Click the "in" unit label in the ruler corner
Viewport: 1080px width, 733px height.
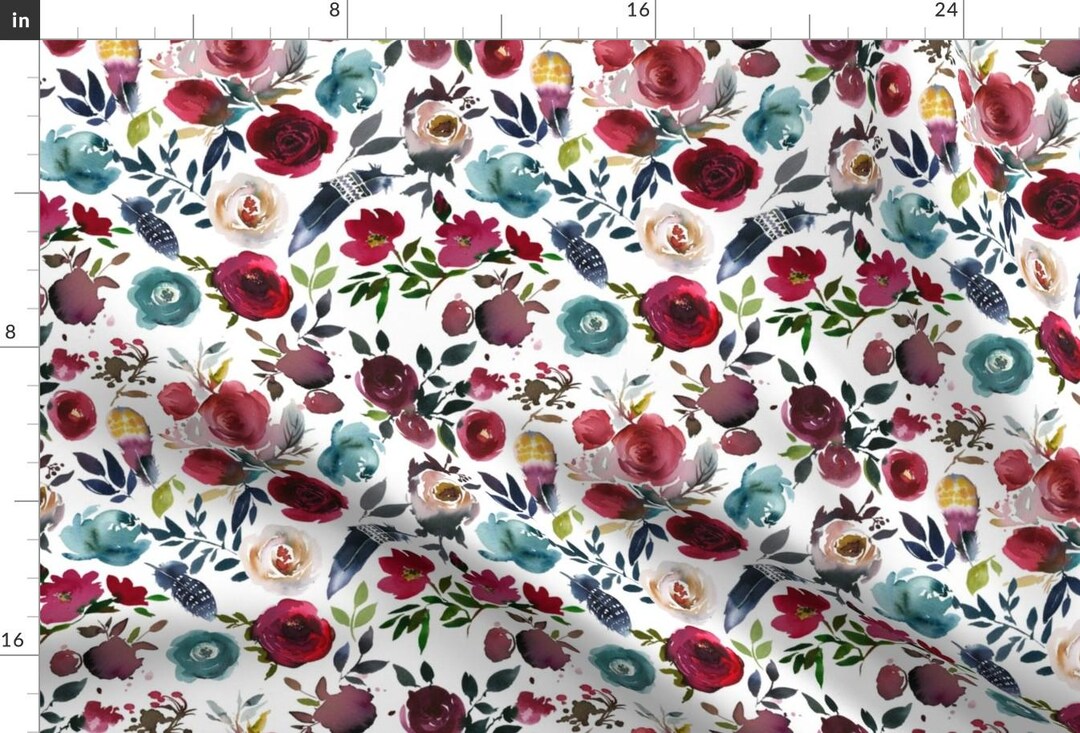[20, 20]
